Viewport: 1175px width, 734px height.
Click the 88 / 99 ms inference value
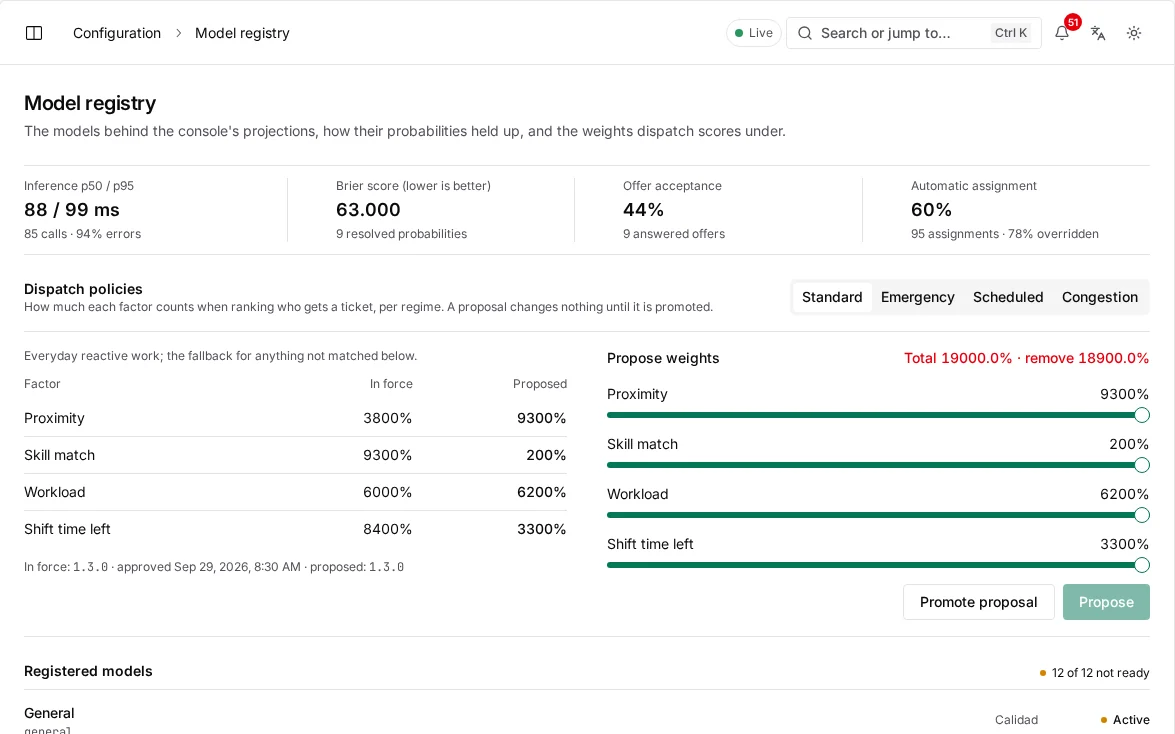point(72,210)
